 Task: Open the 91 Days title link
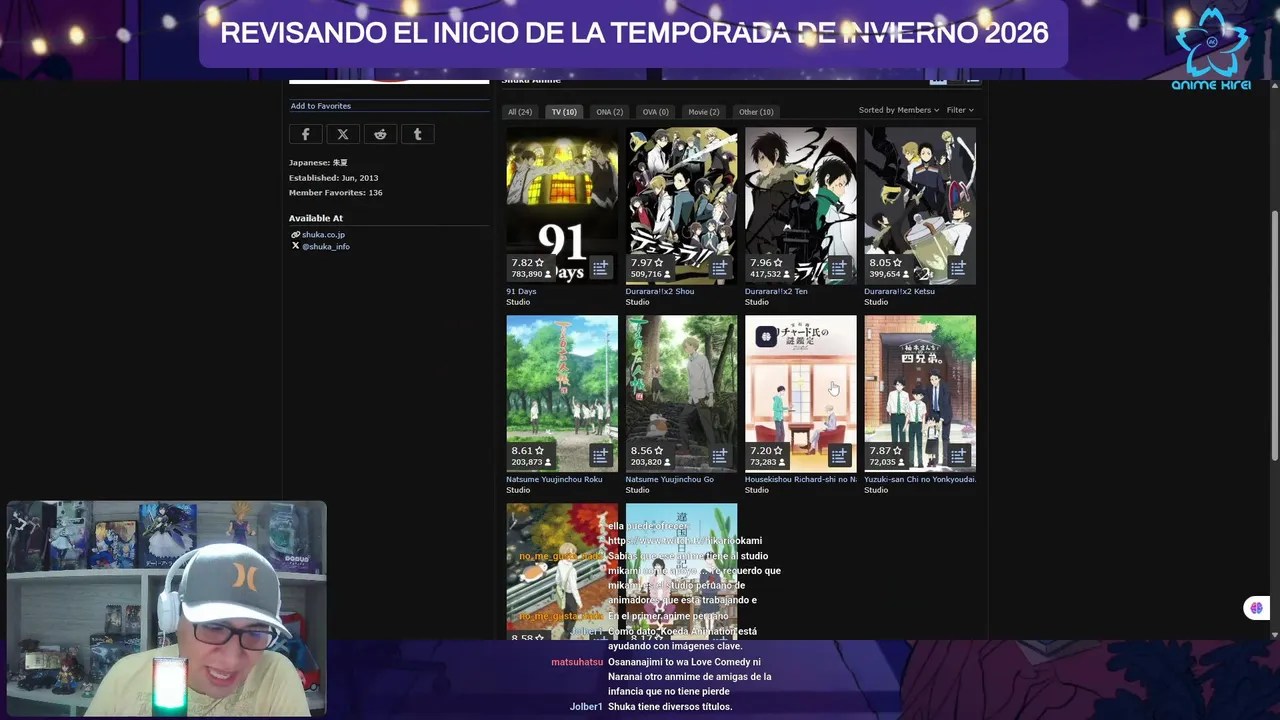521,291
